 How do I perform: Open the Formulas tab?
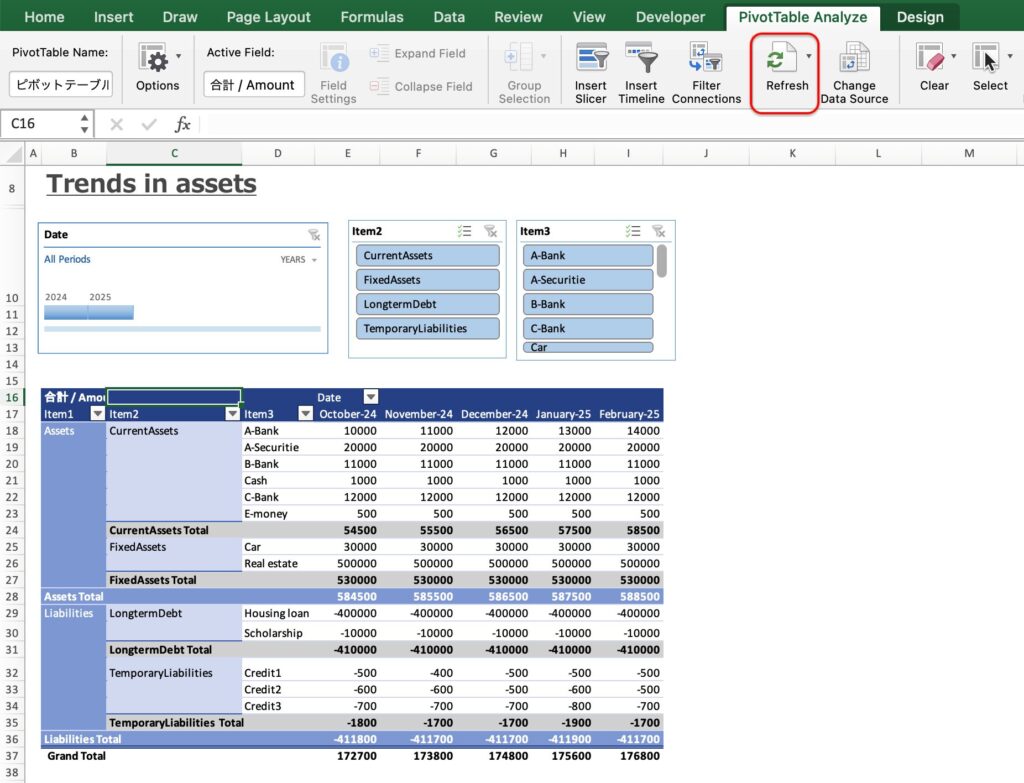point(372,17)
